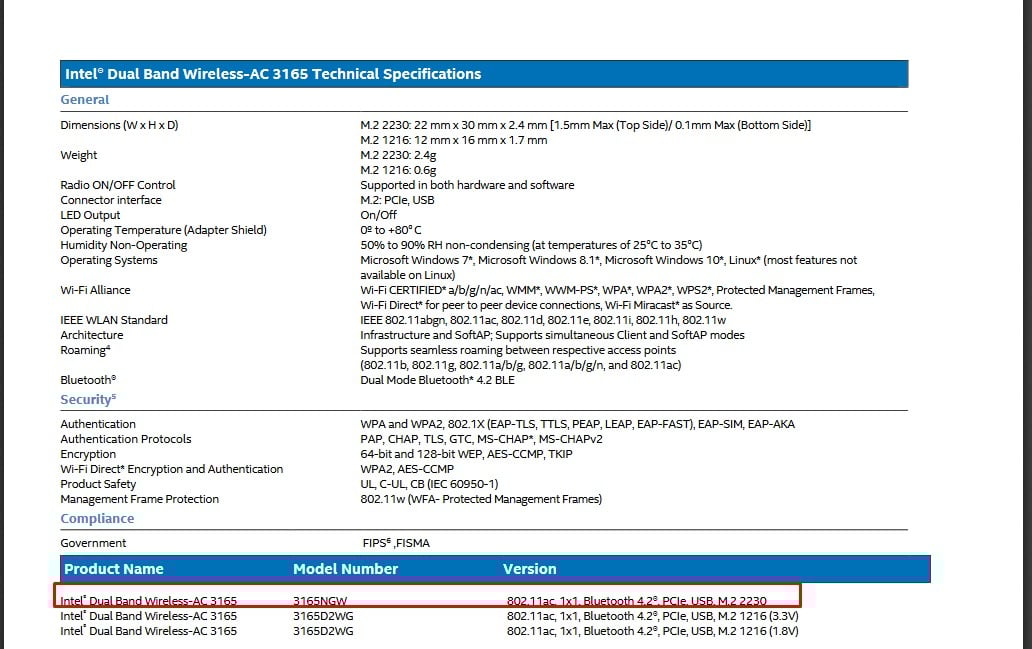
Task: Select "Supported in both hardware and software" text
Action: tap(467, 185)
